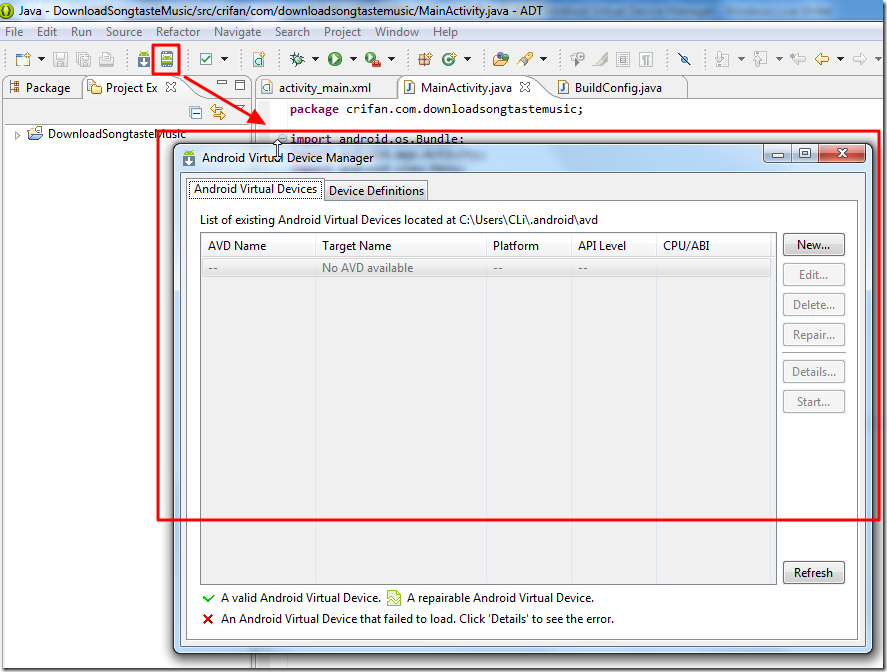887x672 pixels.
Task: Click the Refresh button
Action: pyautogui.click(x=813, y=572)
